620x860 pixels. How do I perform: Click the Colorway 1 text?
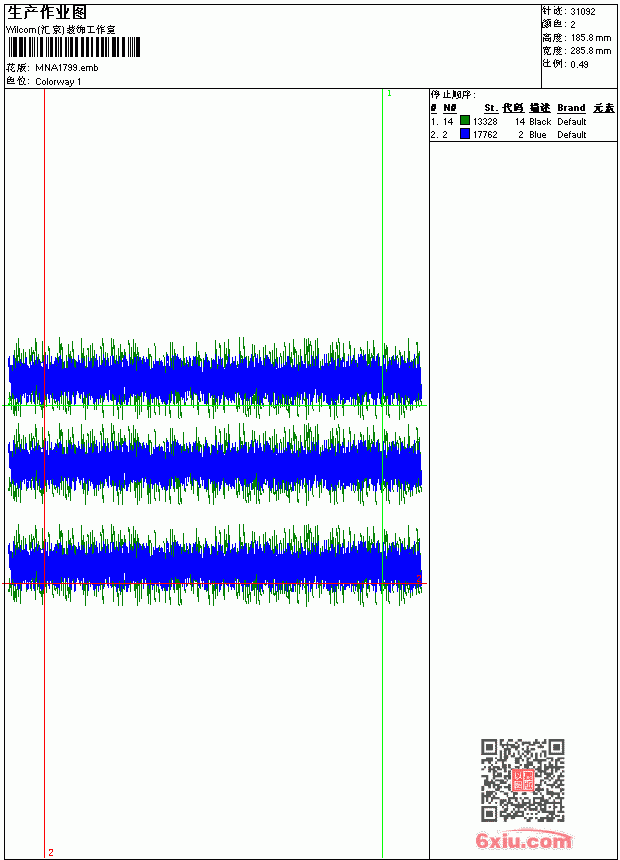coord(58,82)
